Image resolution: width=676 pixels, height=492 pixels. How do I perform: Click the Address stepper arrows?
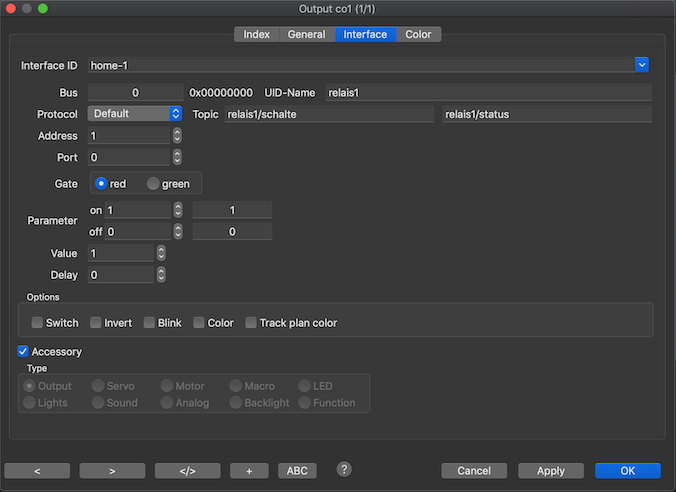(177, 135)
